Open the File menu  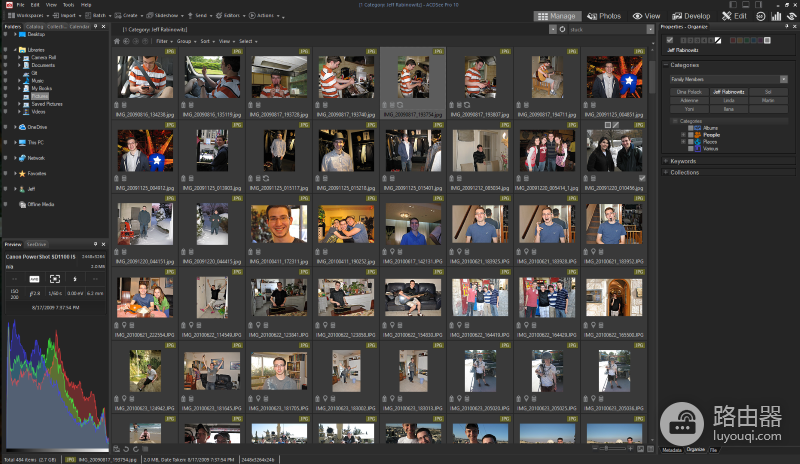pos(21,5)
